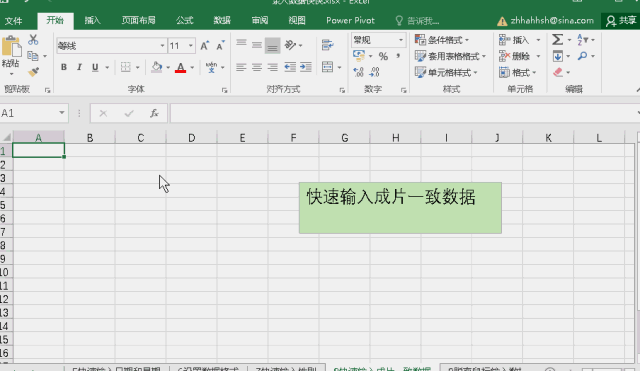Click the Increase Font Size icon
The width and height of the screenshot is (640, 371).
205,46
